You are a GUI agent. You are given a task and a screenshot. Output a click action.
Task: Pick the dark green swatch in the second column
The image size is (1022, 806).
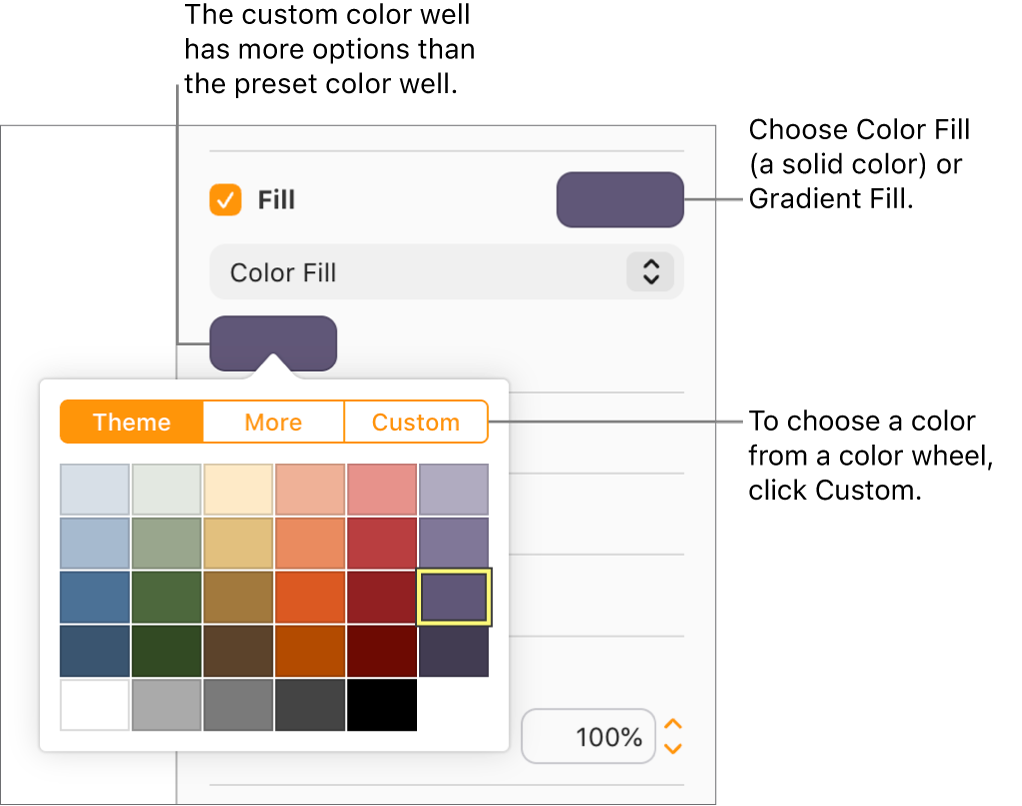(x=166, y=650)
